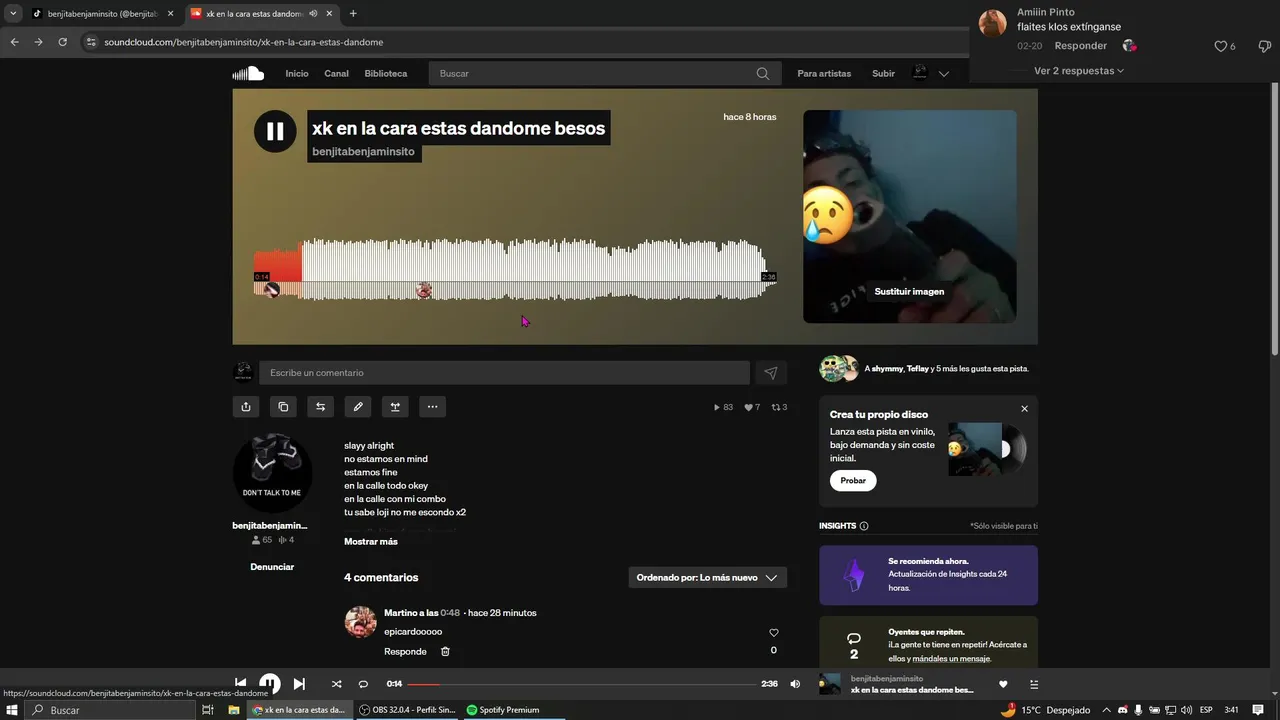Show hidden system tray icons
Screen dimensions: 1280x720
(1107, 710)
